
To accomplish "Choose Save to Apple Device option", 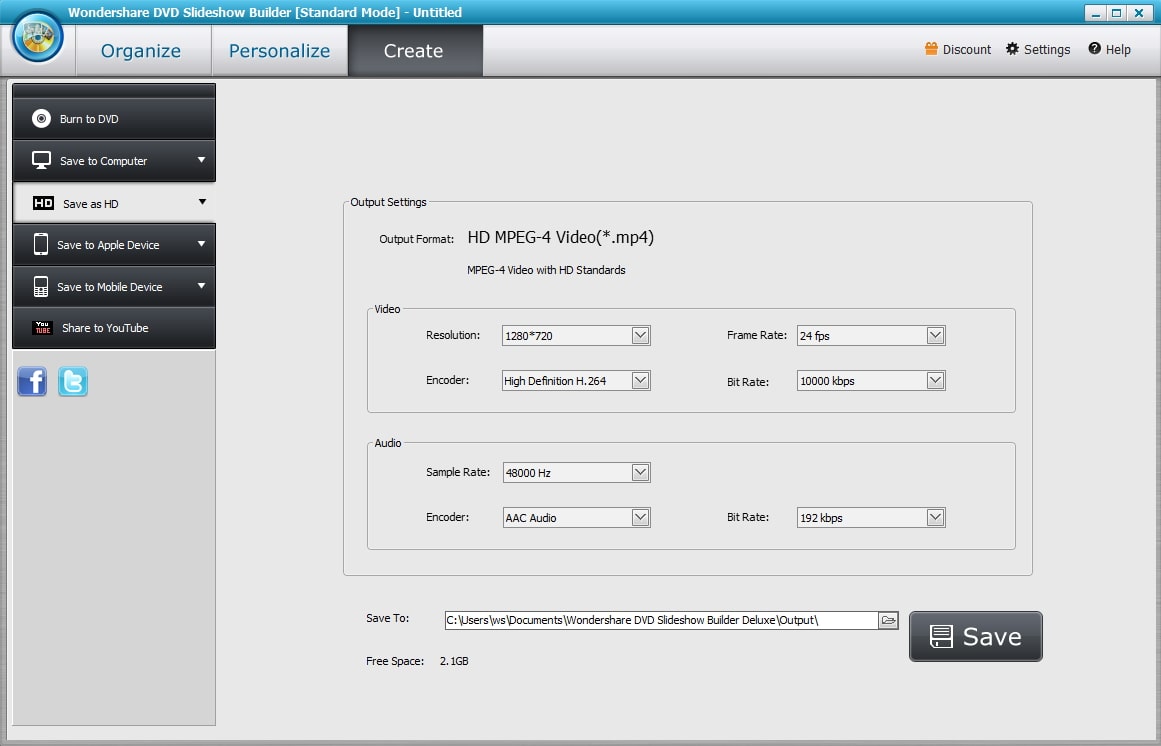I will click(x=114, y=244).
